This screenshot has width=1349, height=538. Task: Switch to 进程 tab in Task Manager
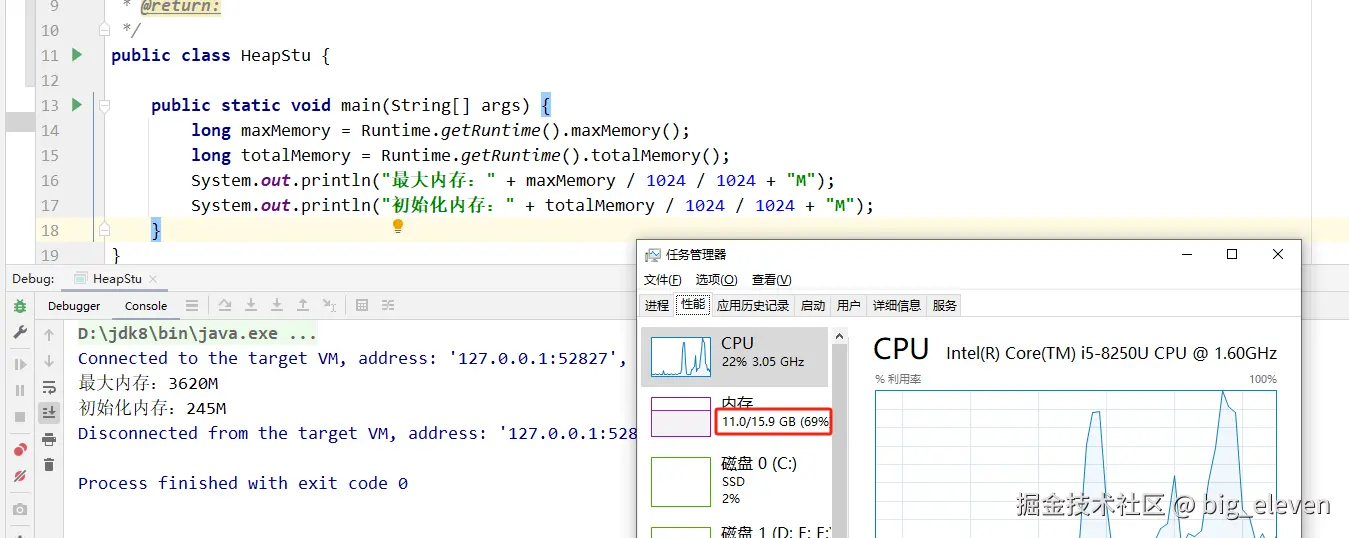tap(657, 305)
